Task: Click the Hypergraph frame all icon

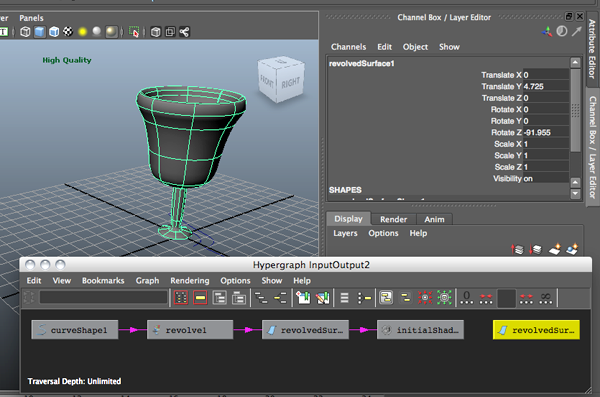Action: pos(181,297)
